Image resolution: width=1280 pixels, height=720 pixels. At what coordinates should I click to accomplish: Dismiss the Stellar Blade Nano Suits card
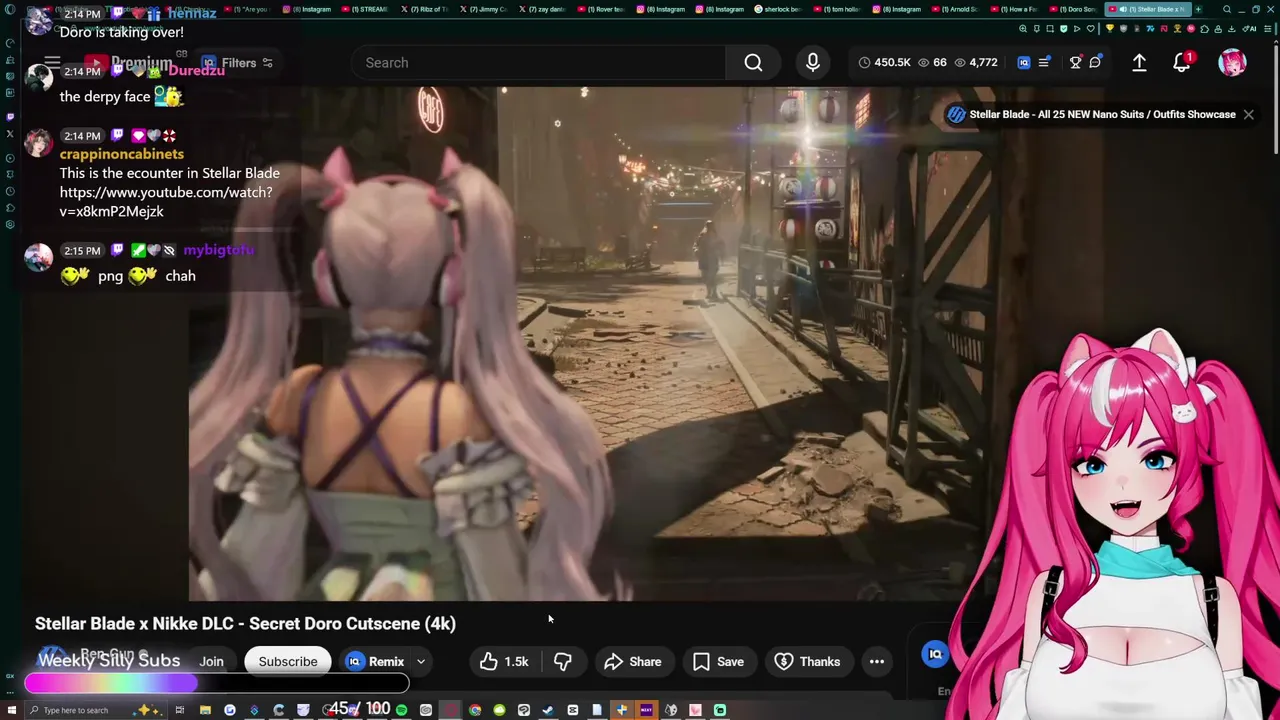(1248, 114)
